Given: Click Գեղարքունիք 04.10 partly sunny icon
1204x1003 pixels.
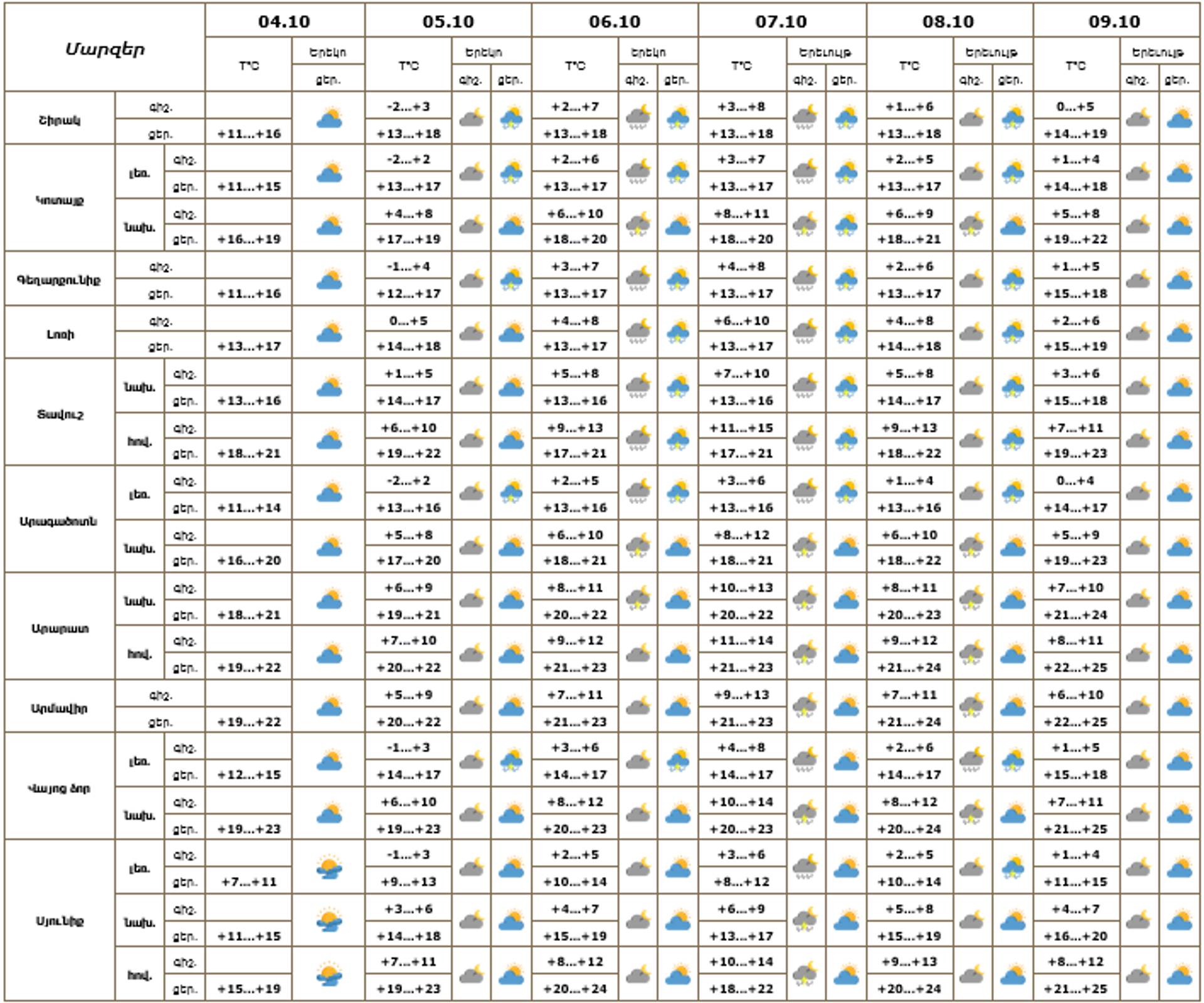Looking at the screenshot, I should pos(329,278).
